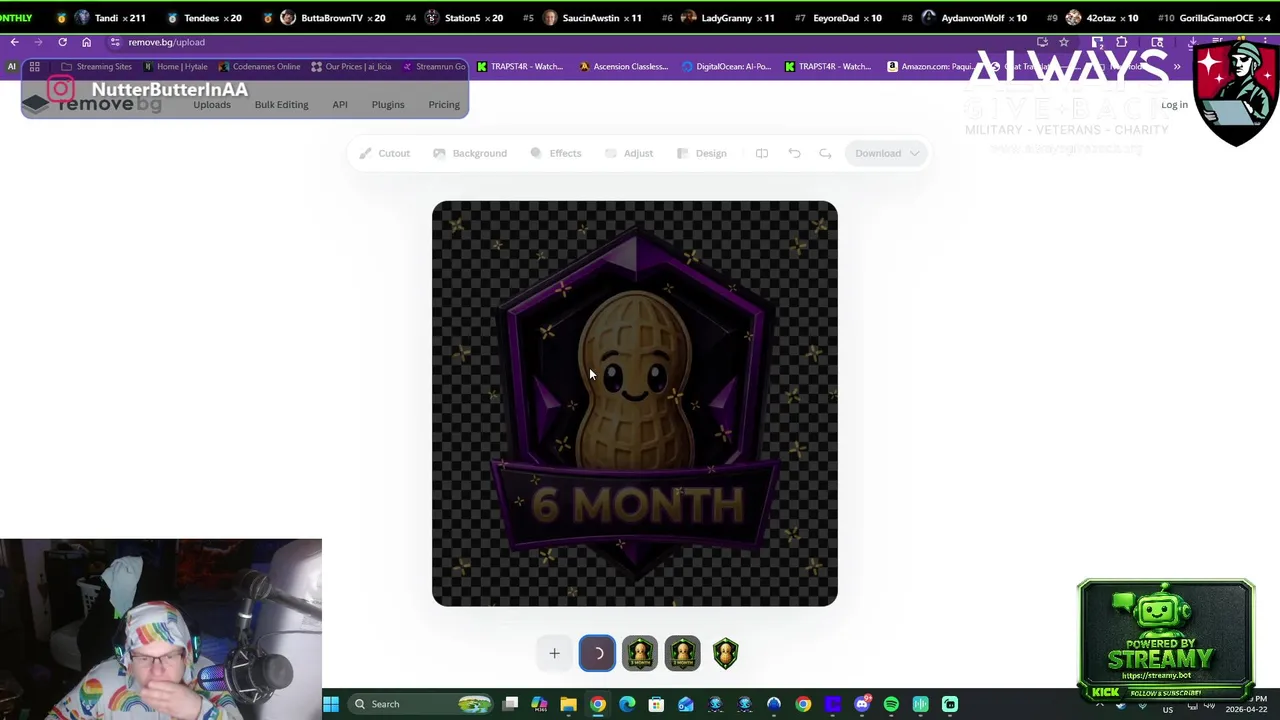Viewport: 1280px width, 720px height.
Task: Open the Plugins menu item
Action: tap(388, 104)
